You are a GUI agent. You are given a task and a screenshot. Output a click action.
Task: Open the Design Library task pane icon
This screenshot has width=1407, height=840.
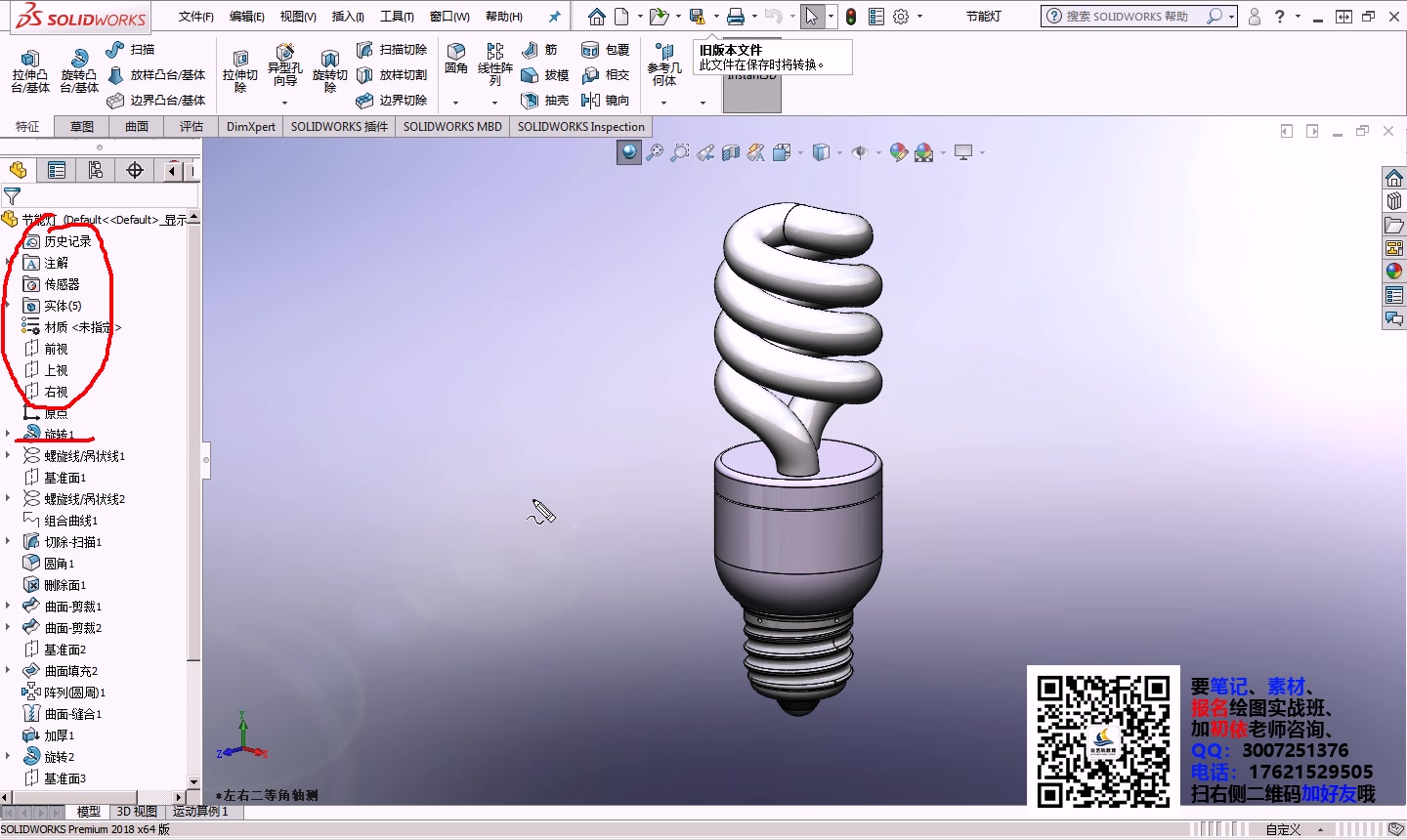1394,200
